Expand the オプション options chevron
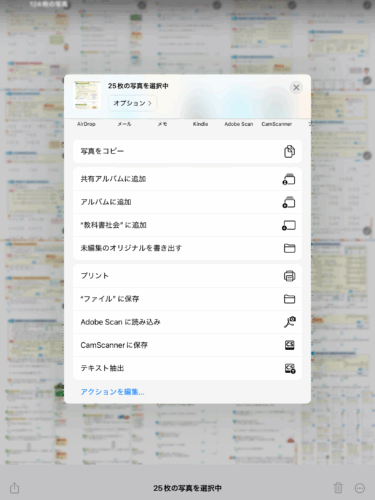 [132, 103]
